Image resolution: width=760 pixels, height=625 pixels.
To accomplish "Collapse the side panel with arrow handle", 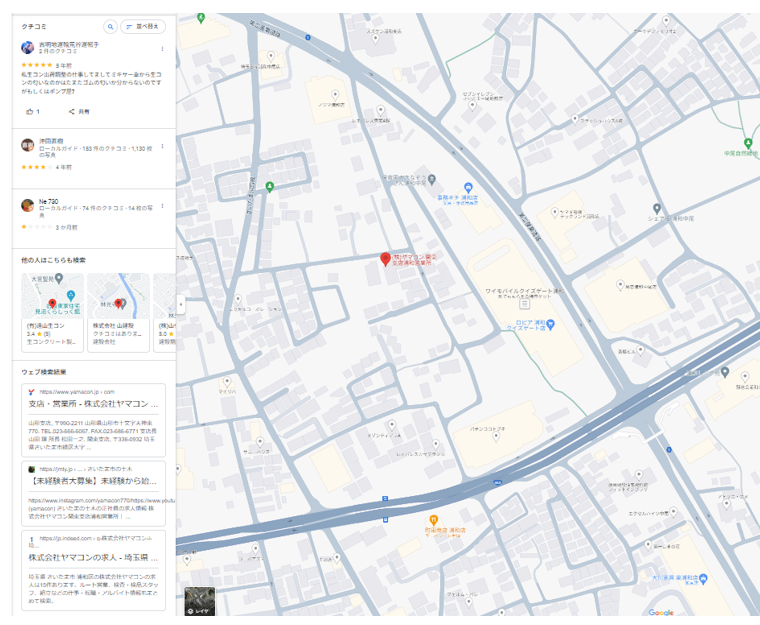I will (180, 303).
